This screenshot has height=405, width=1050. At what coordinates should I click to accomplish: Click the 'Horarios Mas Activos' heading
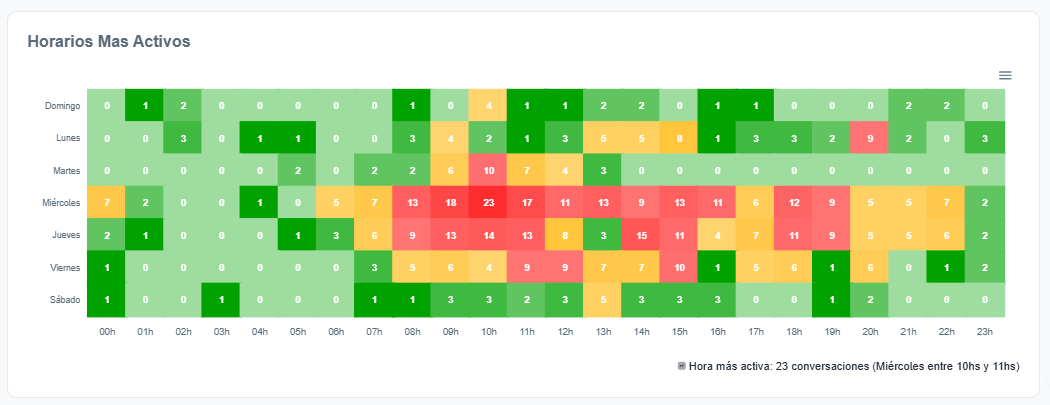point(109,42)
